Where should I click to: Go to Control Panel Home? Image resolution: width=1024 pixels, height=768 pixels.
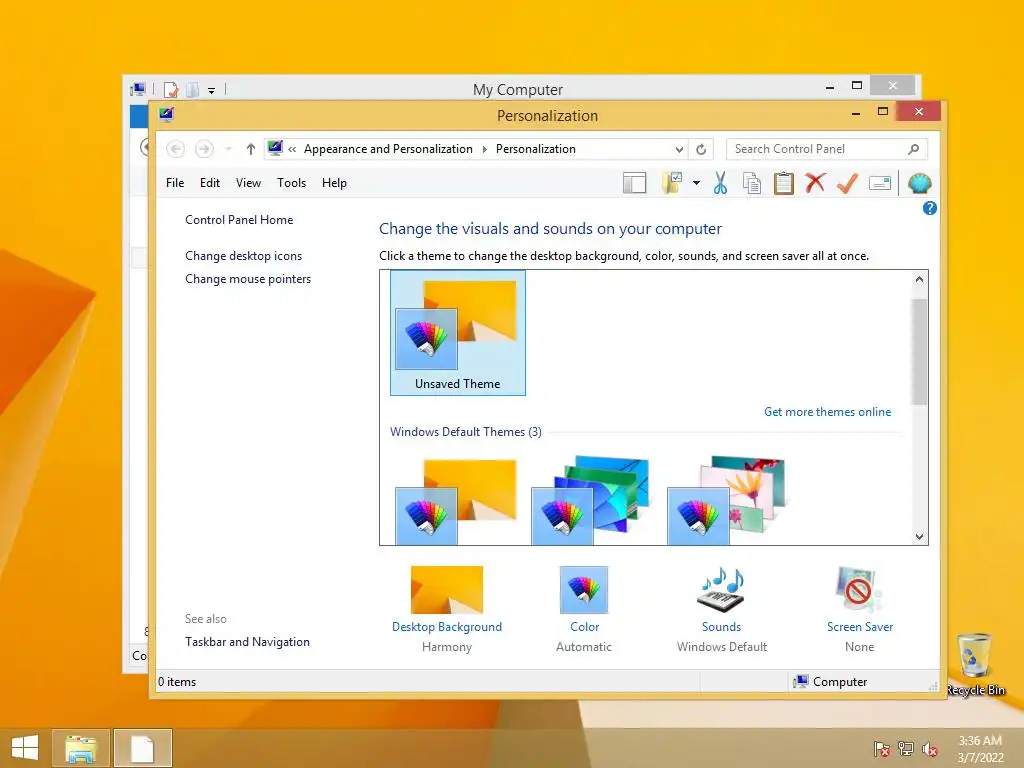pyautogui.click(x=239, y=220)
